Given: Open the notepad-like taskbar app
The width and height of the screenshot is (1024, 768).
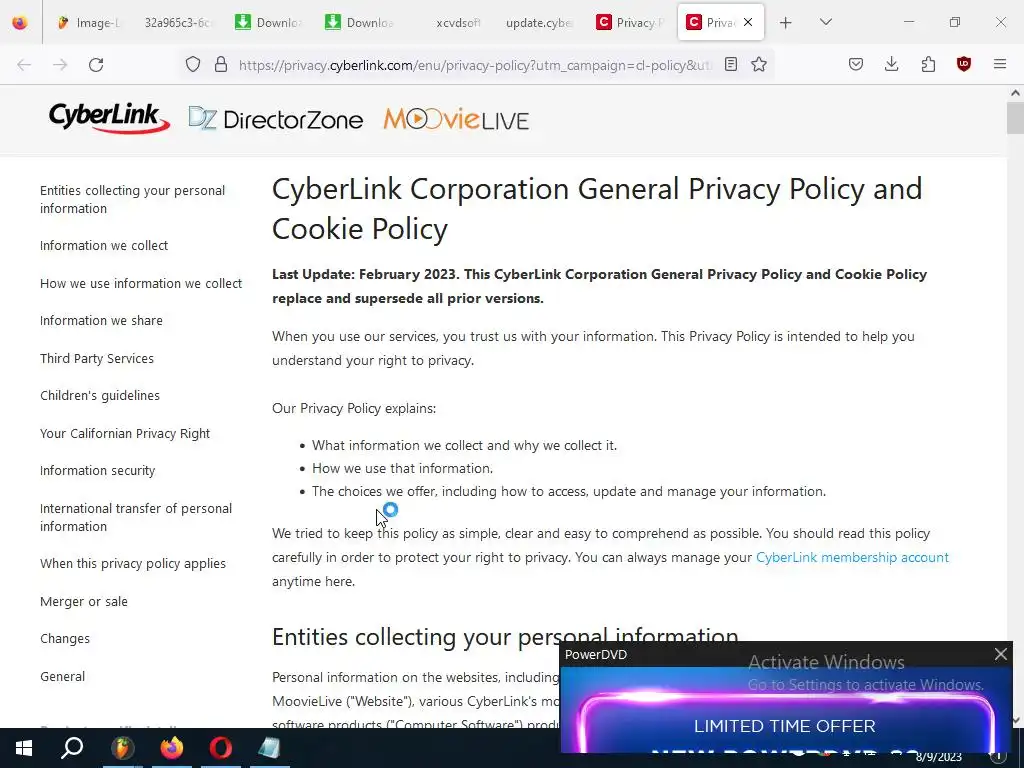Looking at the screenshot, I should [x=270, y=748].
